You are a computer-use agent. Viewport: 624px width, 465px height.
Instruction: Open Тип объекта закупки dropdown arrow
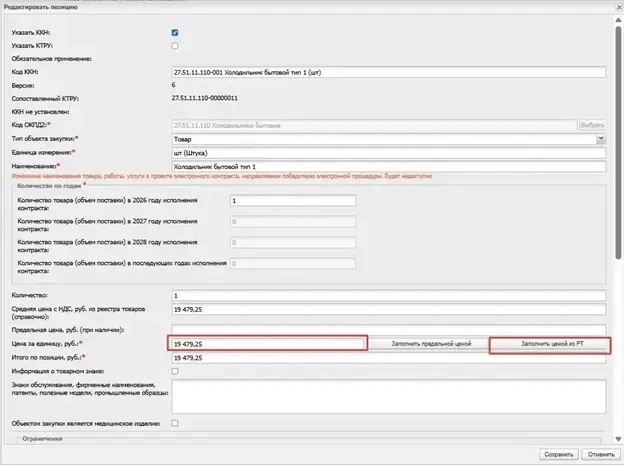point(601,139)
